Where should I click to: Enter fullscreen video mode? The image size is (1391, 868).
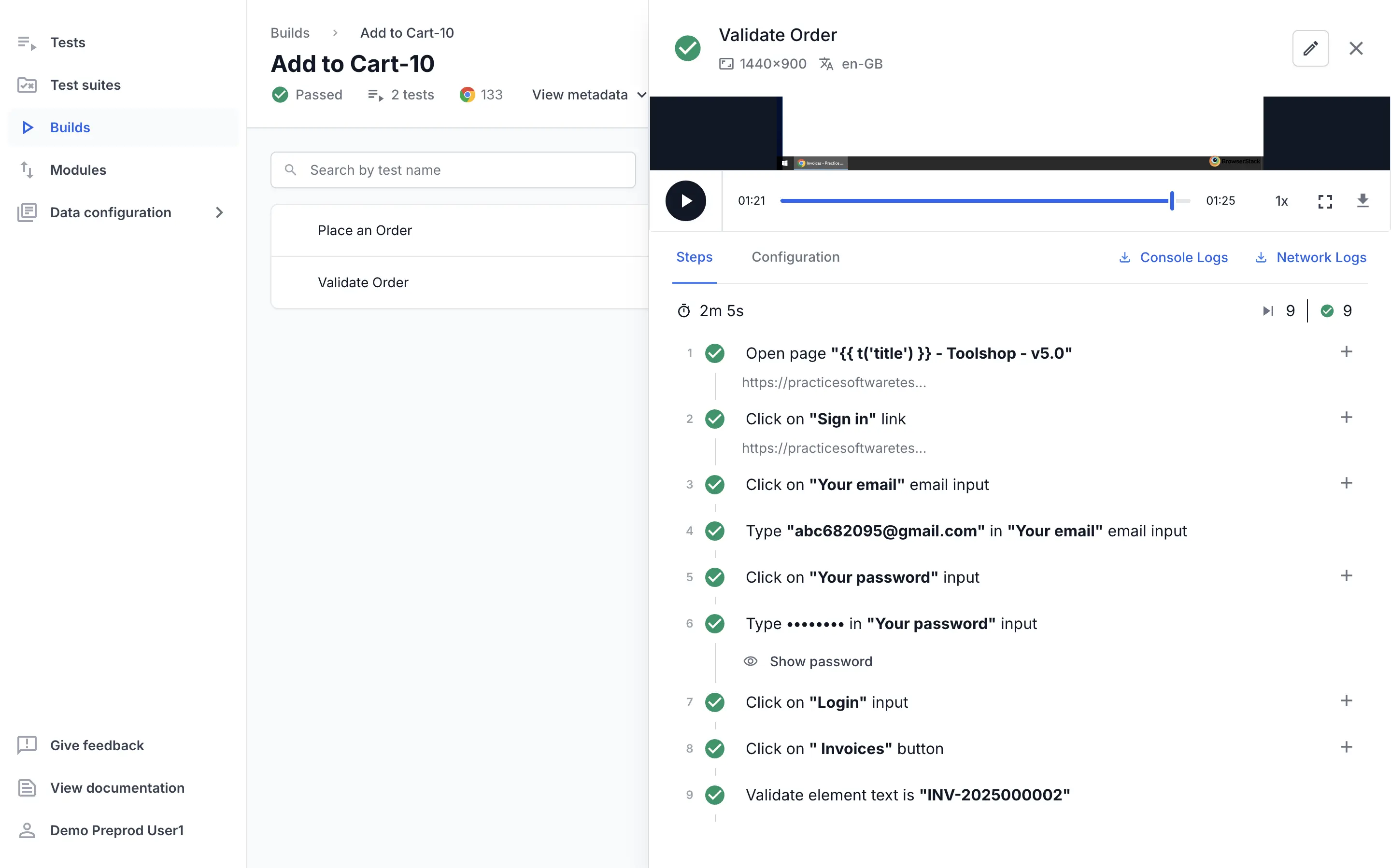point(1324,201)
